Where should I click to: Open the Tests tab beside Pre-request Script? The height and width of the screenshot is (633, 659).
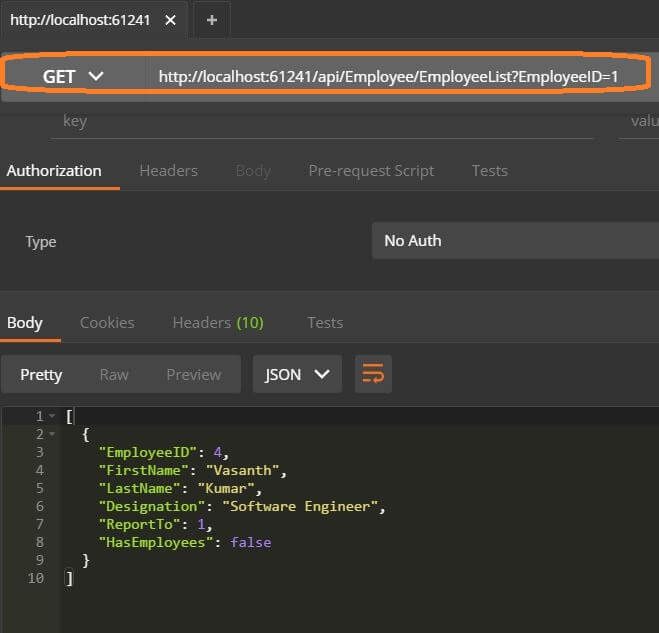489,171
